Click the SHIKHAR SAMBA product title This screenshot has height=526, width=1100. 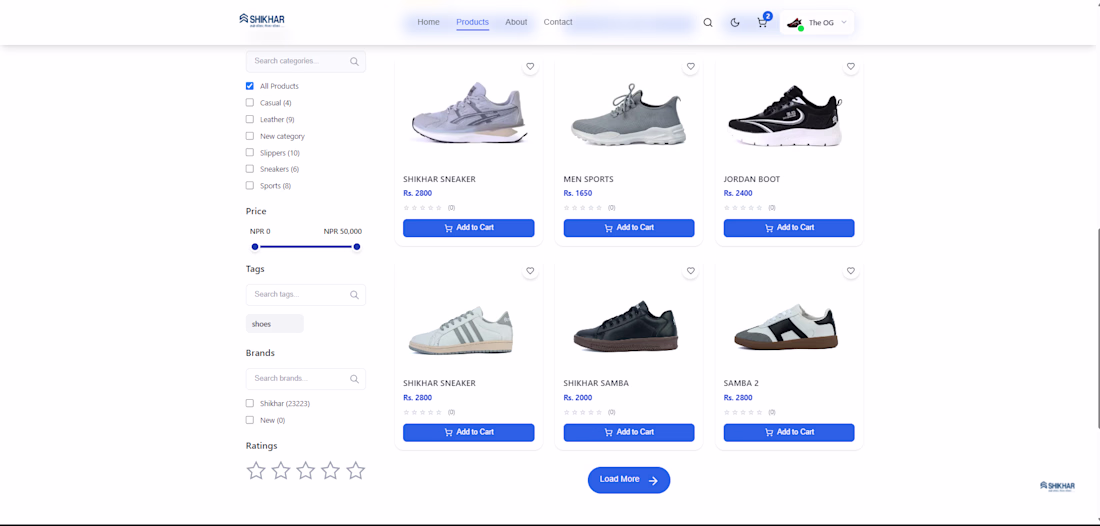(596, 384)
